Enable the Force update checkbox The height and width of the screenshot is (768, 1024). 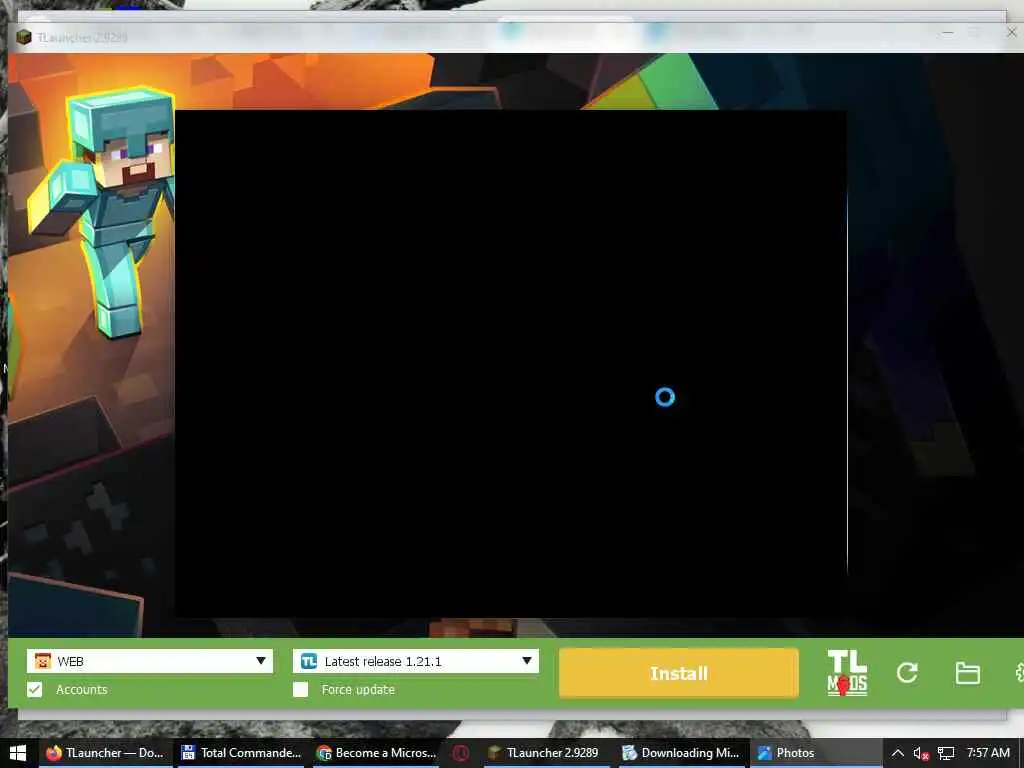300,690
